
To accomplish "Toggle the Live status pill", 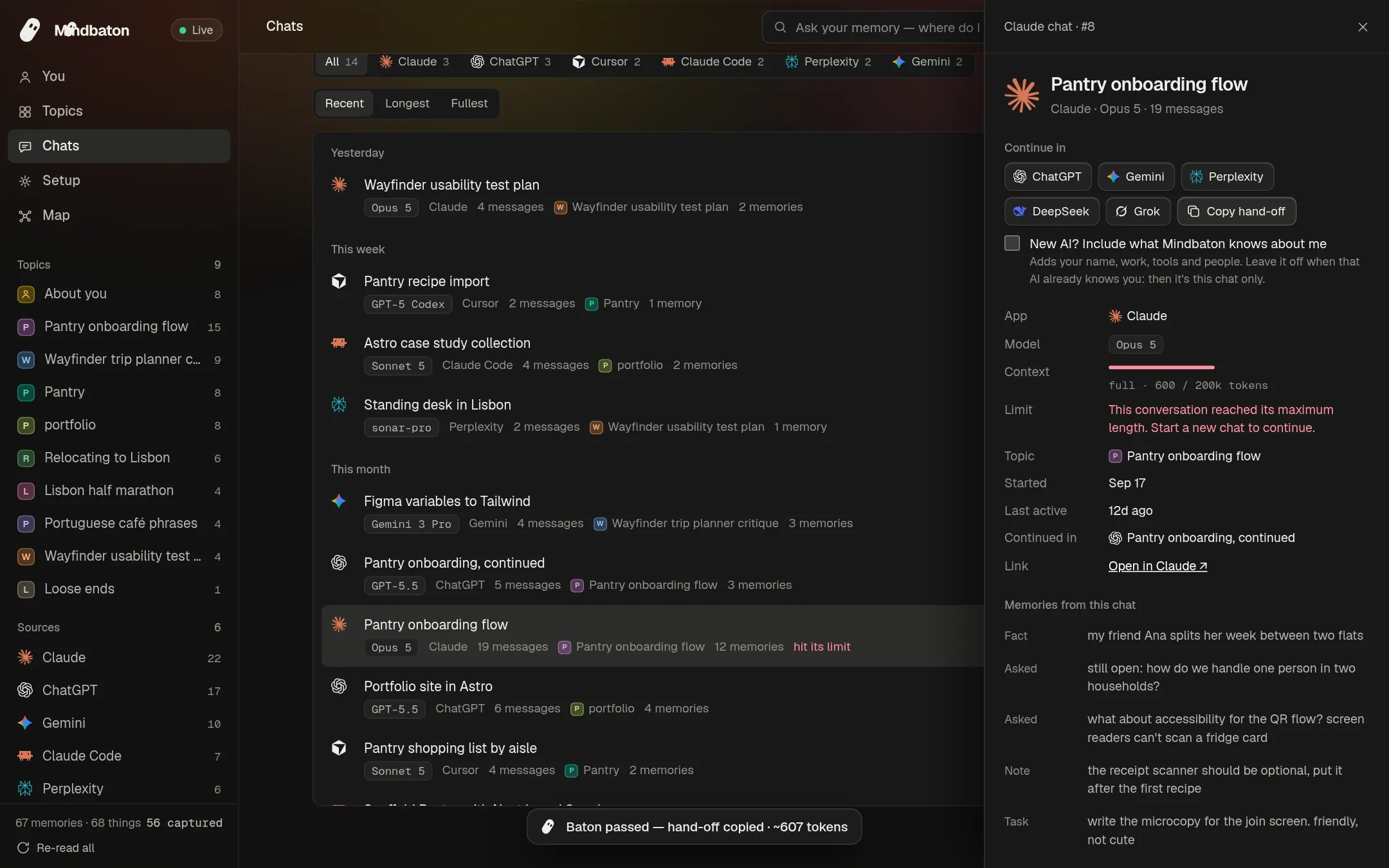I will 197,30.
